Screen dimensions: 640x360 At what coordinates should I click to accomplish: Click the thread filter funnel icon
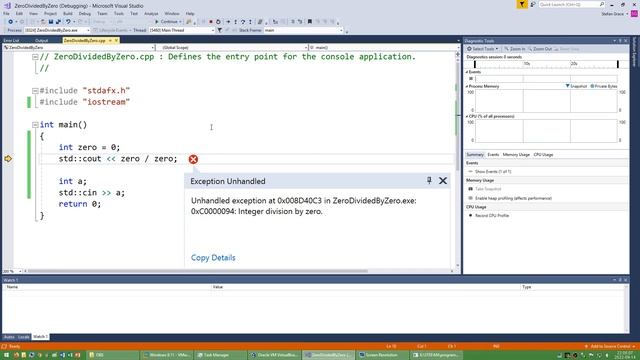click(220, 30)
